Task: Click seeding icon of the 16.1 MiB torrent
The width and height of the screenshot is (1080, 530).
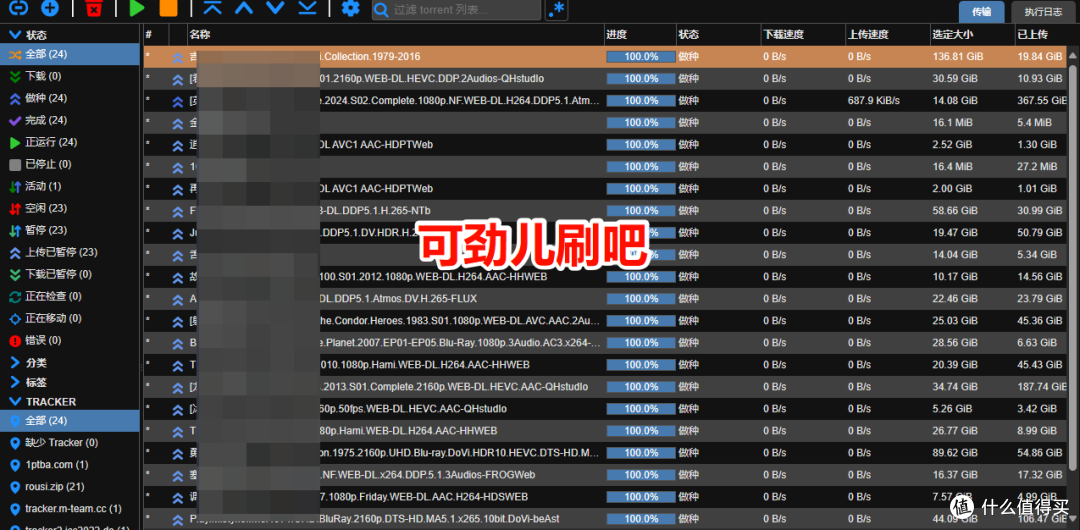Action: 178,123
